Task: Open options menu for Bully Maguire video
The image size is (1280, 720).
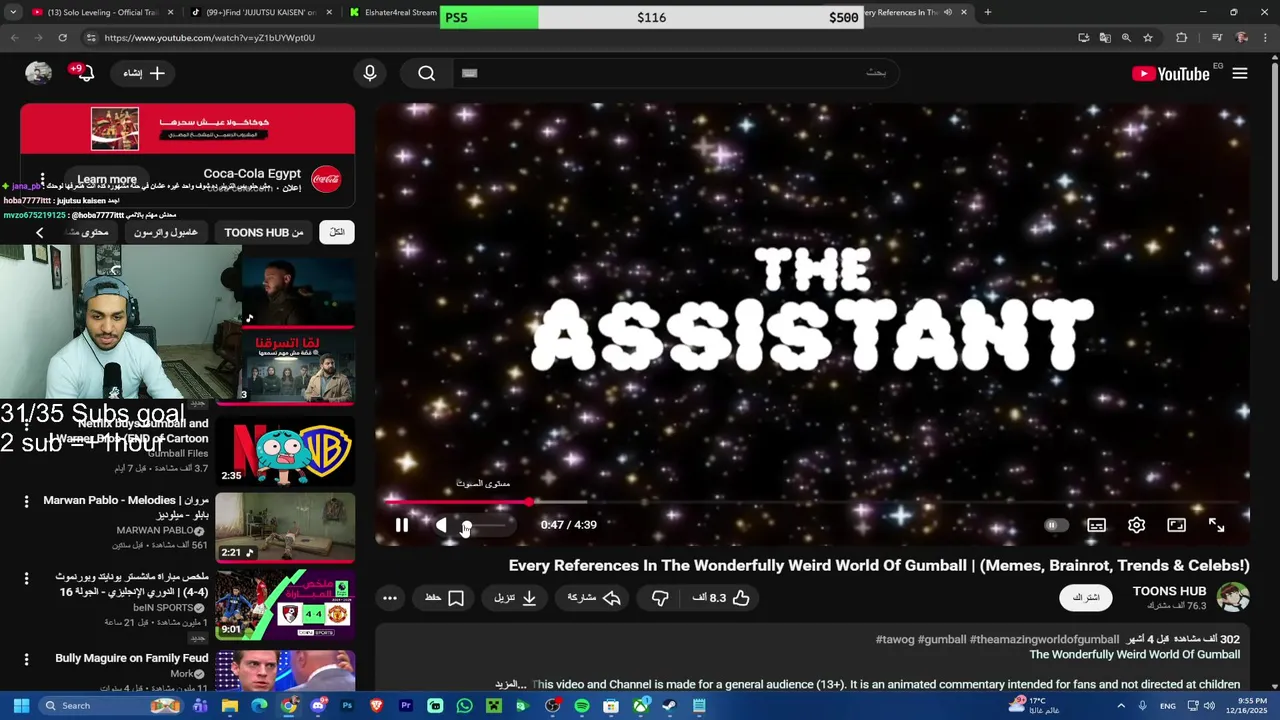Action: pyautogui.click(x=27, y=659)
